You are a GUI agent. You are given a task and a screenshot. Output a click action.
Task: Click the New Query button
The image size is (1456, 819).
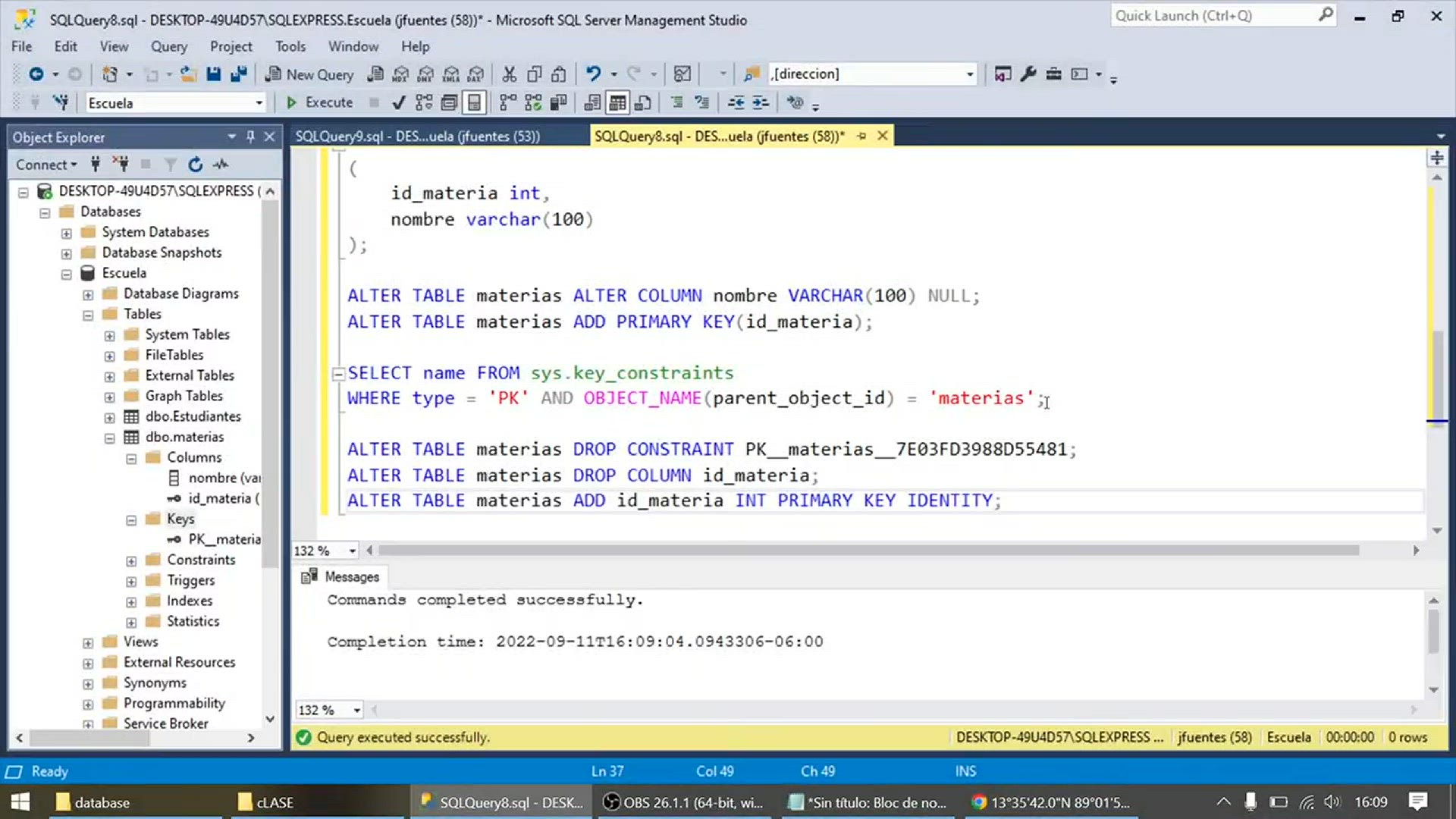[x=309, y=74]
